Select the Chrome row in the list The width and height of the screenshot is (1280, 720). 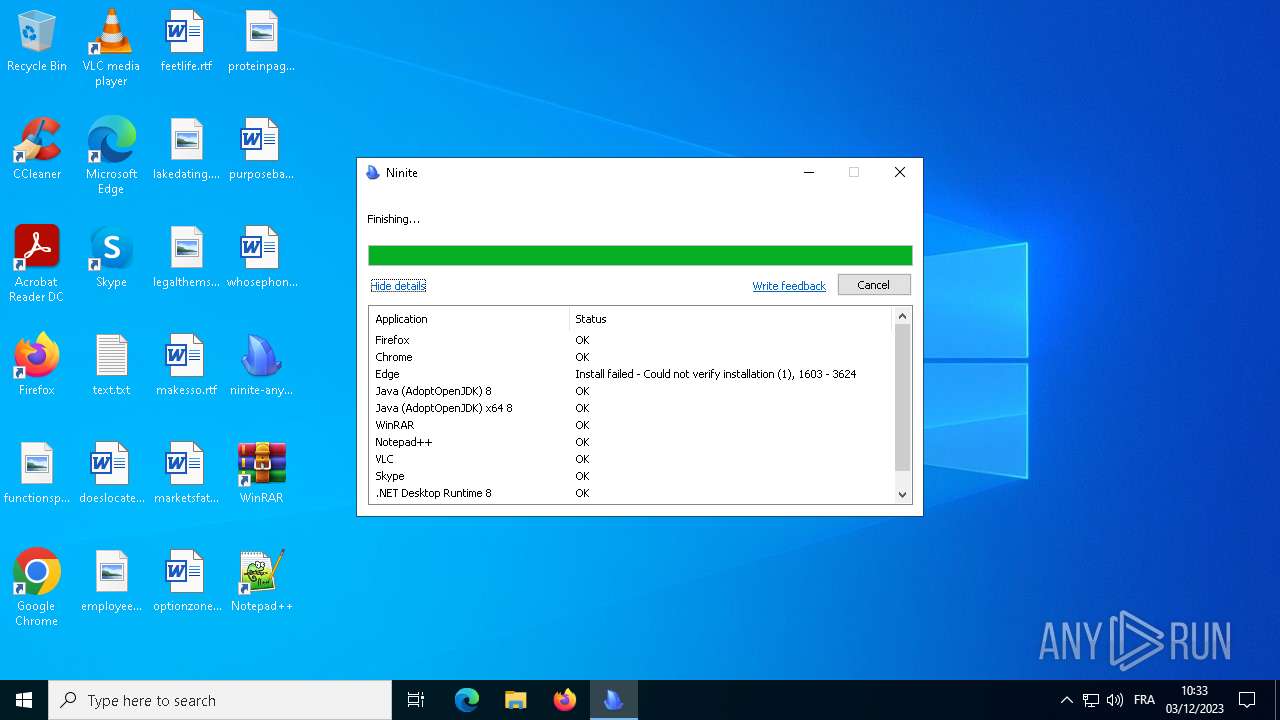[x=631, y=357]
